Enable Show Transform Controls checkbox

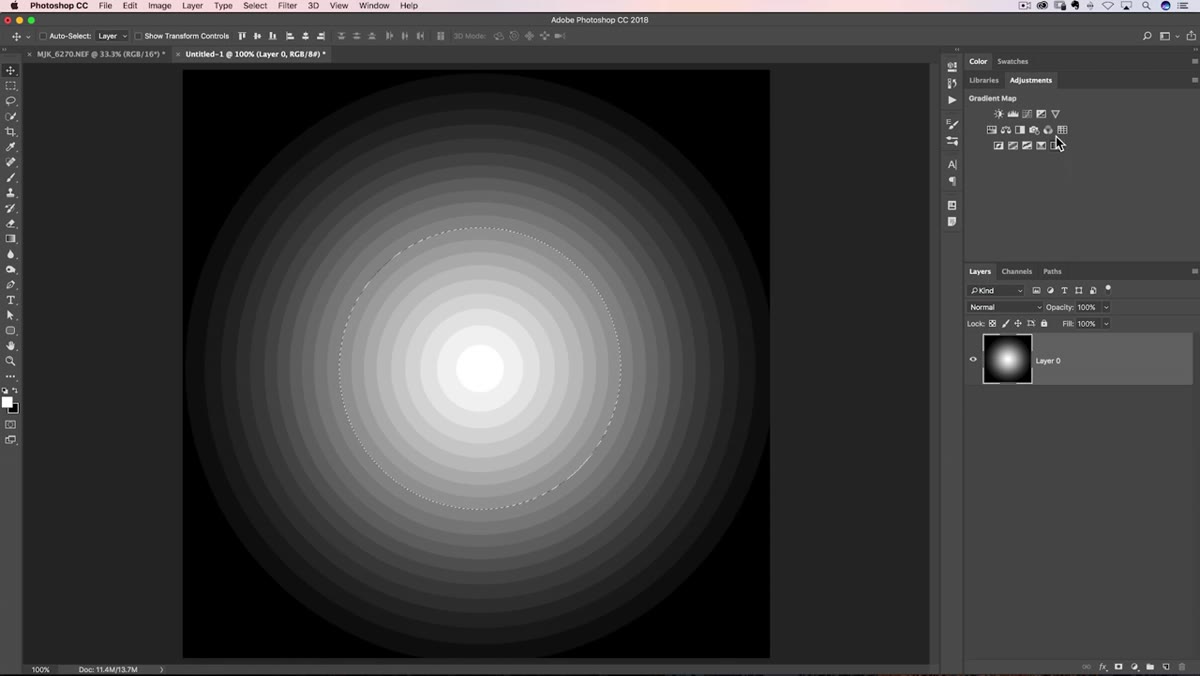click(x=138, y=36)
